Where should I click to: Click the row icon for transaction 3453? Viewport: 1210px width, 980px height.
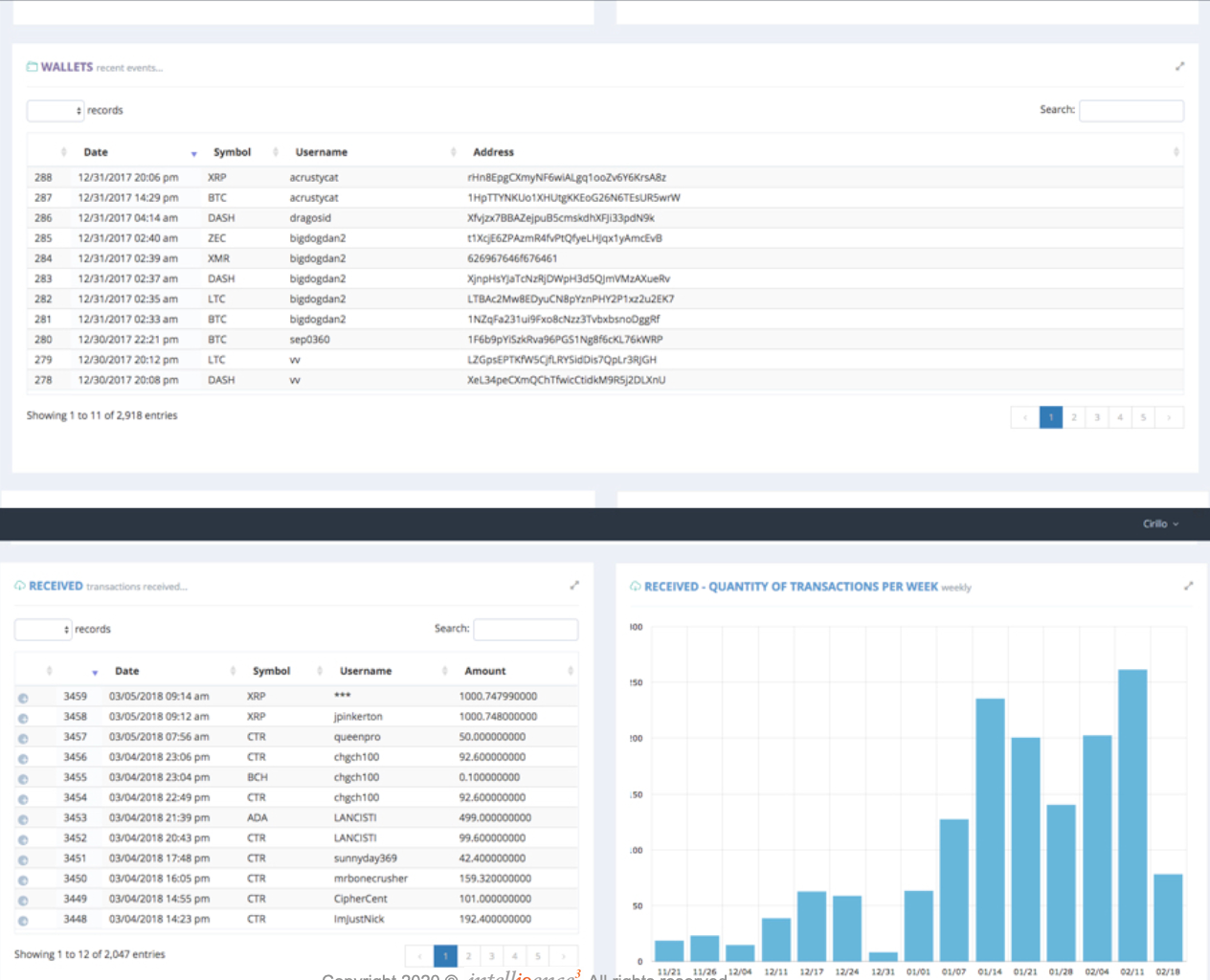click(23, 819)
